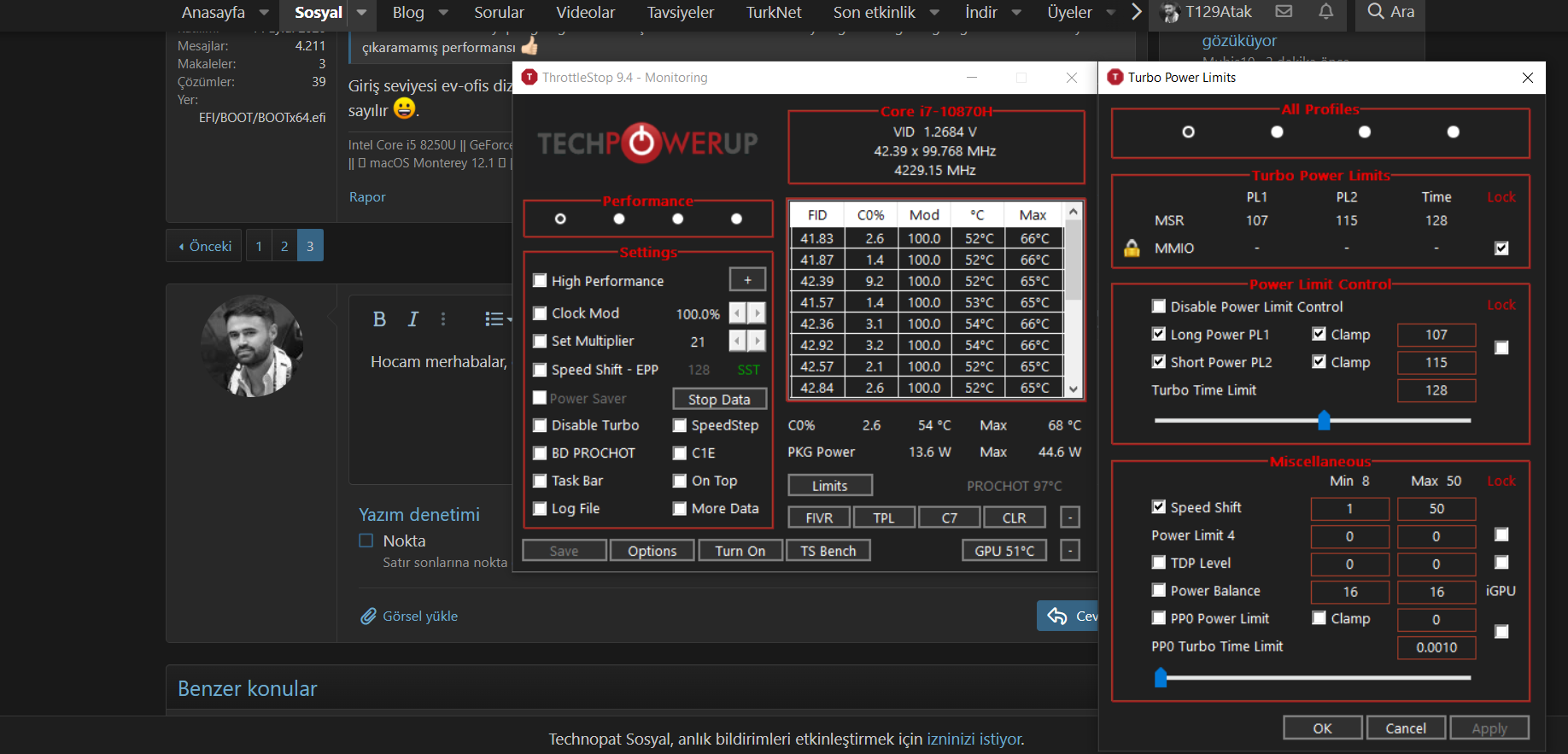1568x754 pixels.
Task: Click the Ara search button
Action: (1390, 12)
